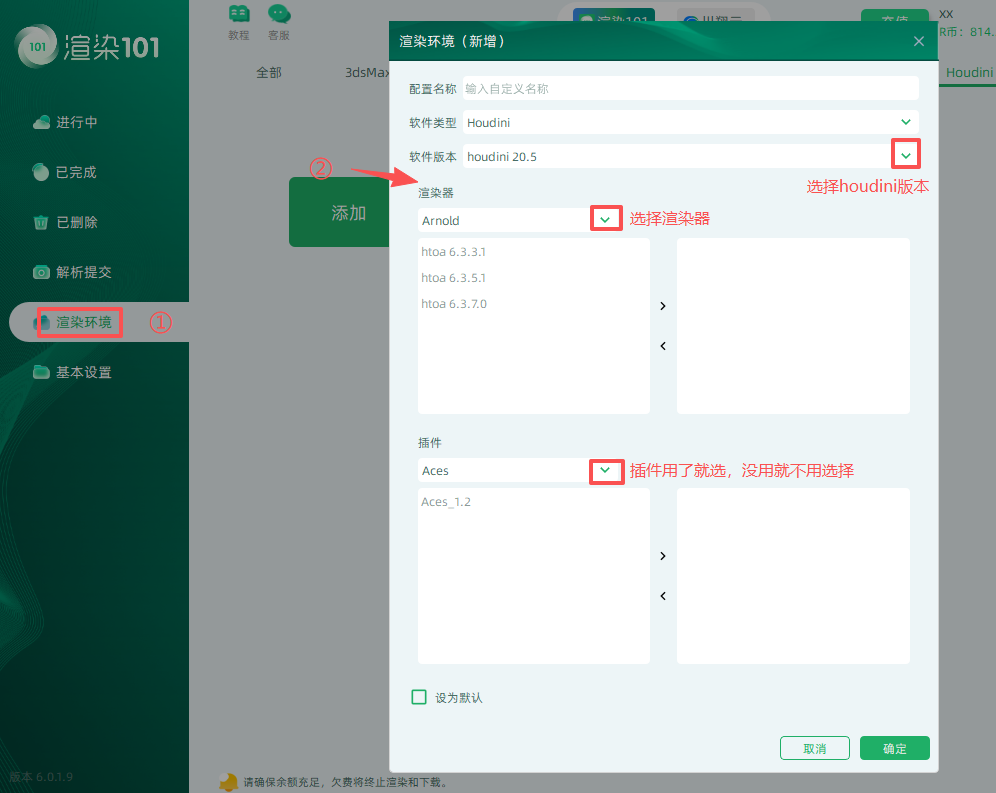Click the selected renderer list box

coord(793,326)
